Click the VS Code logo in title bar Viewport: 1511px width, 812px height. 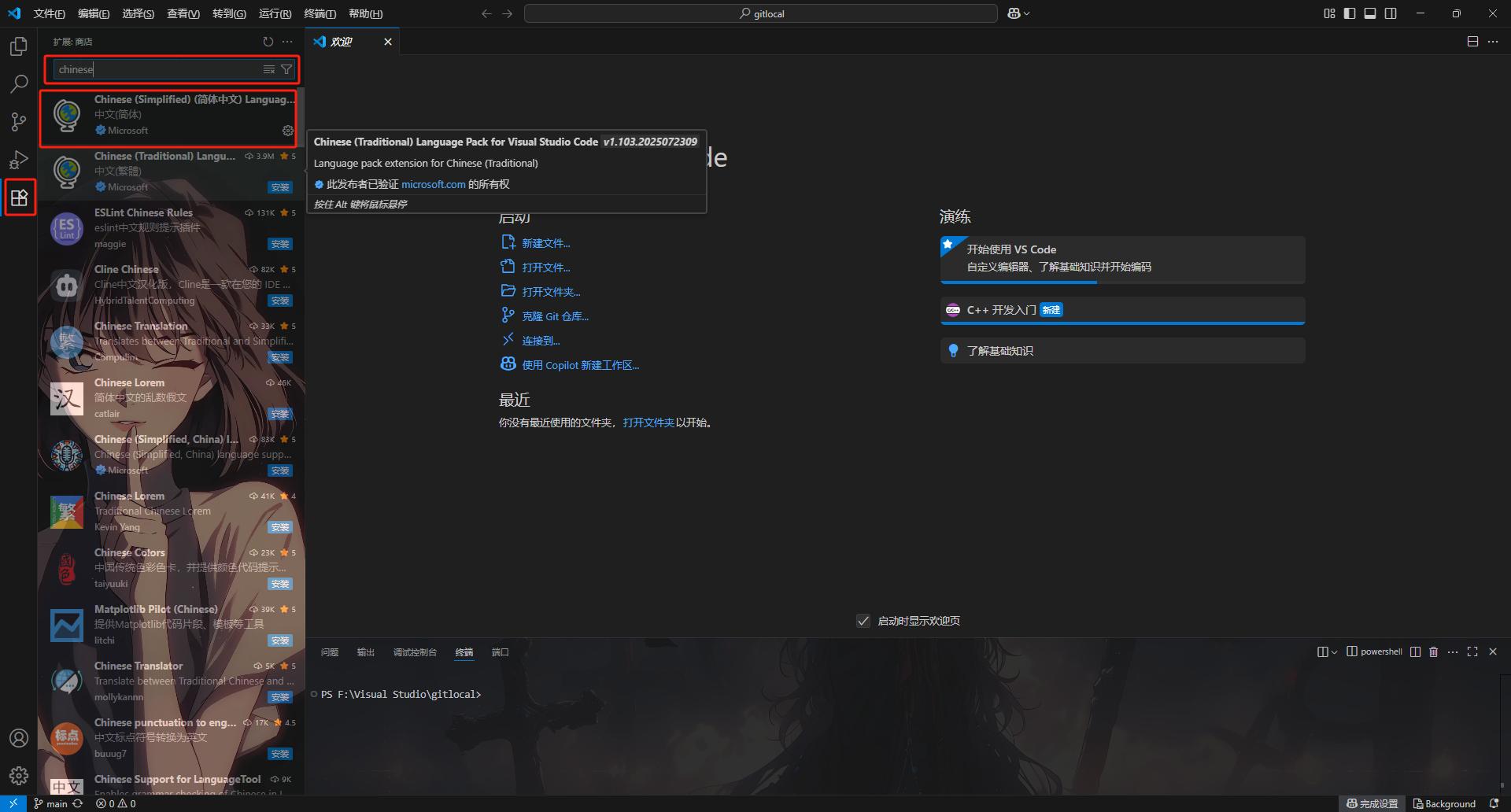click(14, 13)
